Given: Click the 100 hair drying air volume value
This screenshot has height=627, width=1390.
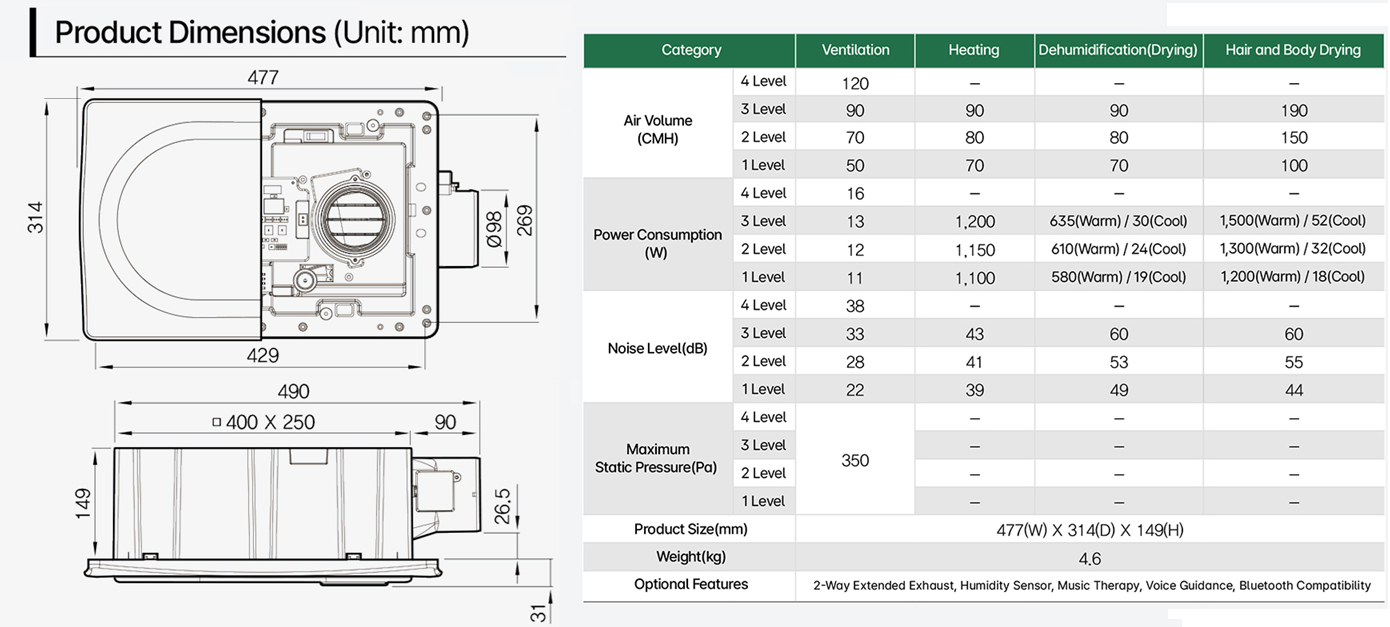Looking at the screenshot, I should click(1294, 166).
